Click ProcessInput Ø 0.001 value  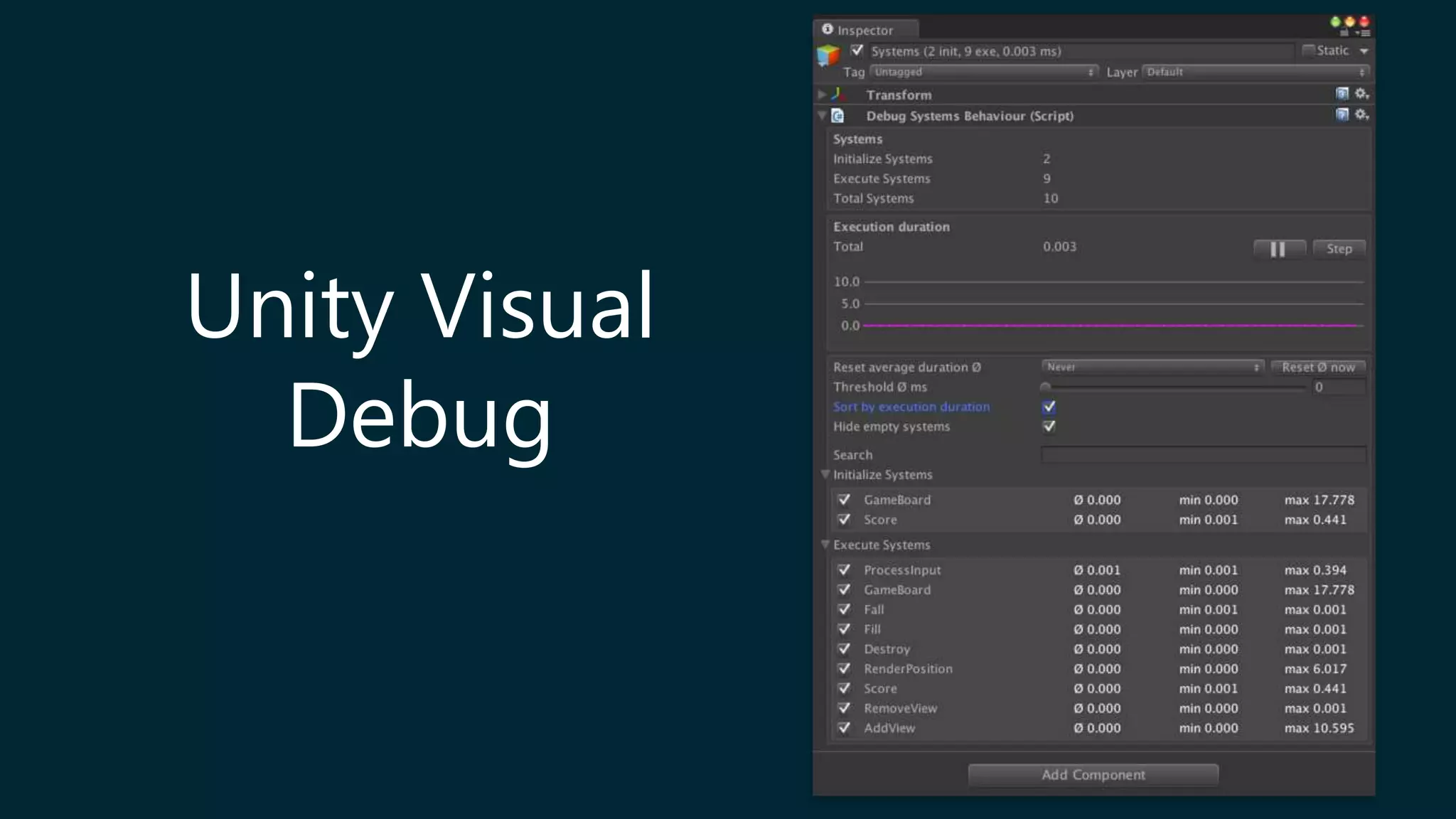click(1097, 570)
